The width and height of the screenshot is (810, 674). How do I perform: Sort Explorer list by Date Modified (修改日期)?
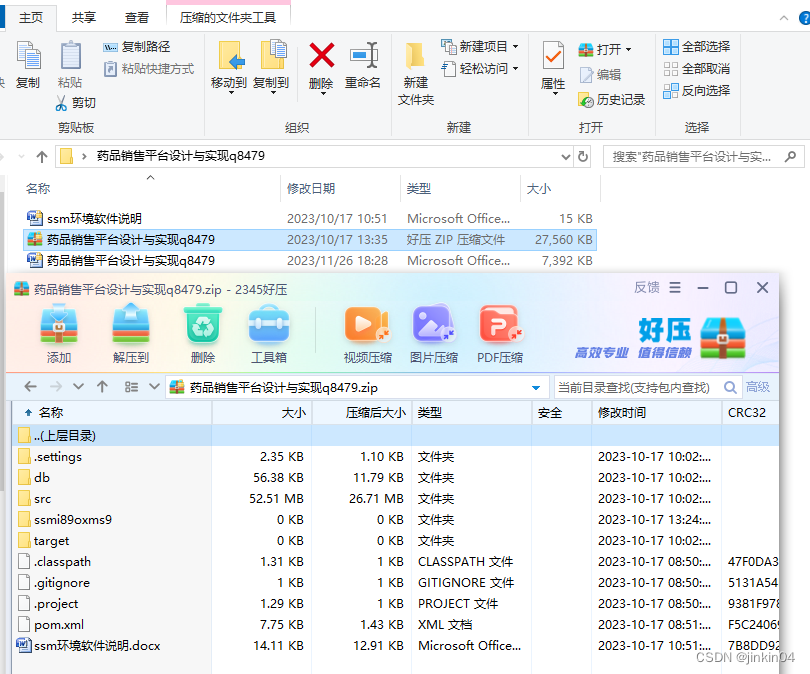pyautogui.click(x=341, y=189)
